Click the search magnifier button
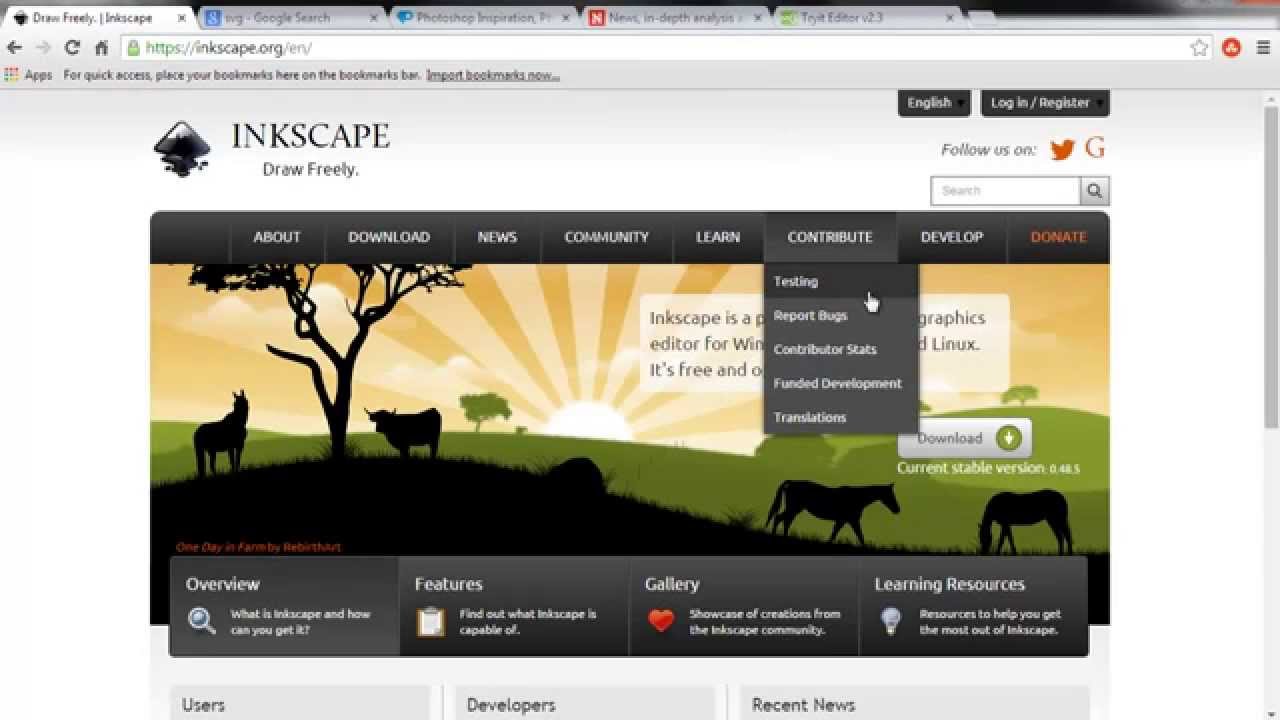1280x720 pixels. pyautogui.click(x=1094, y=190)
